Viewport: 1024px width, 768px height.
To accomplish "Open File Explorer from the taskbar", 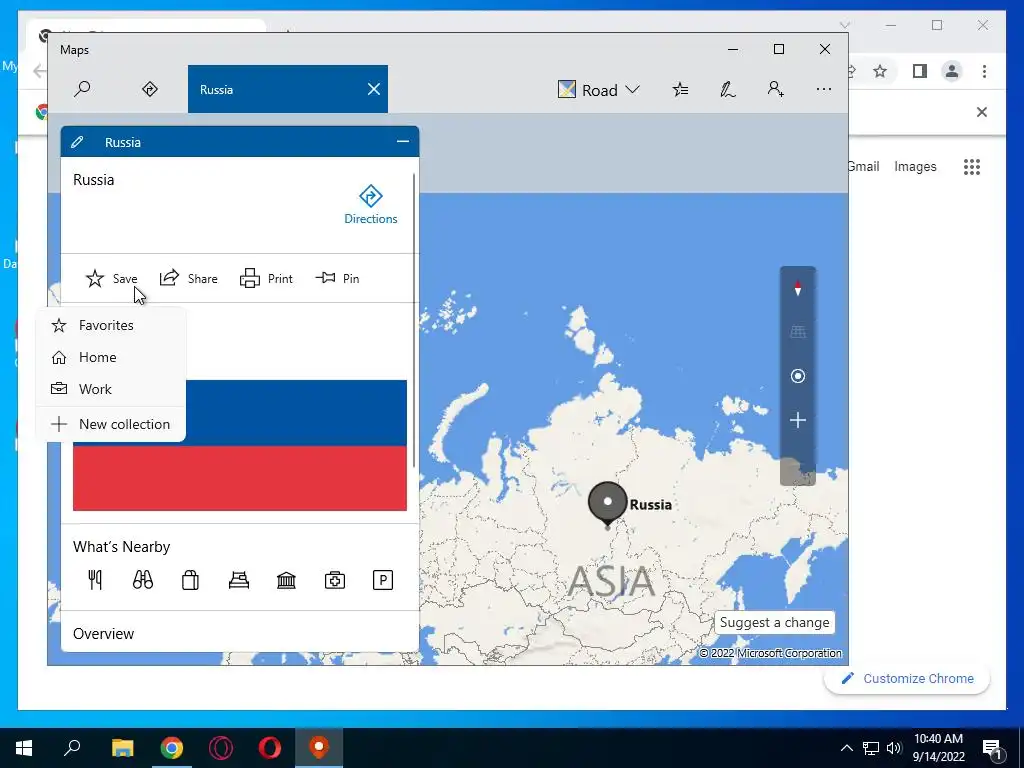I will pos(122,748).
